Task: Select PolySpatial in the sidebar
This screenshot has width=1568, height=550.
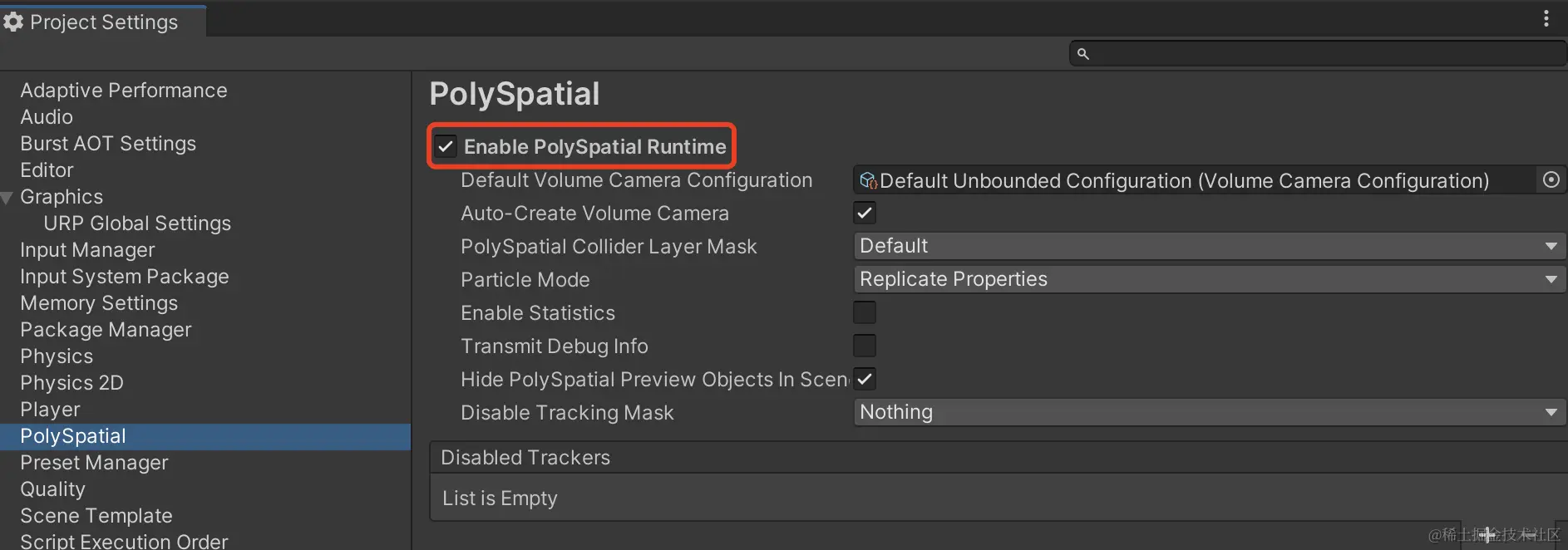Action: pos(205,436)
